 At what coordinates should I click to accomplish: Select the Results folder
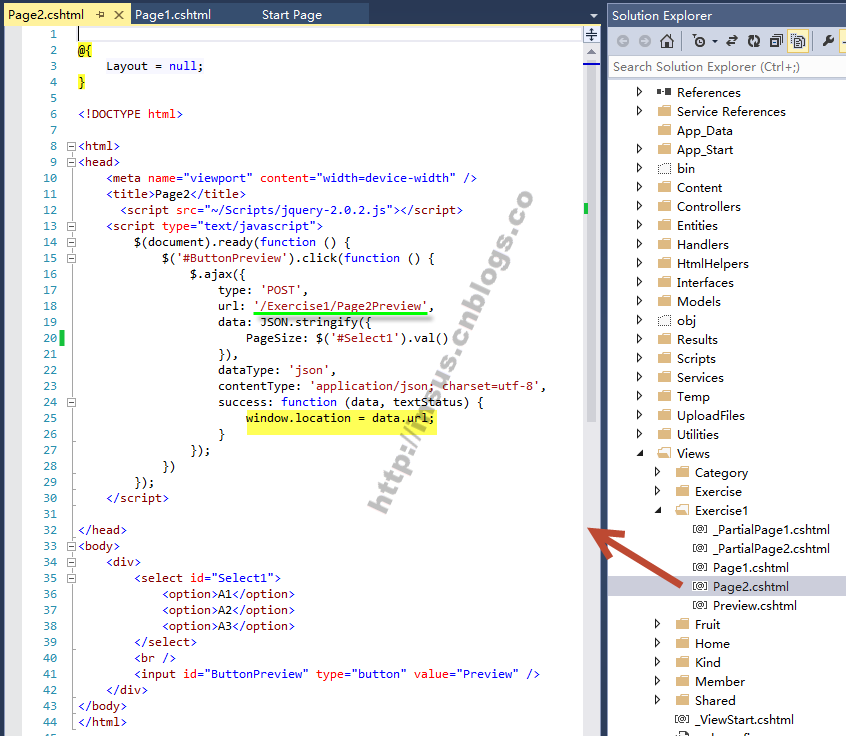(x=697, y=339)
